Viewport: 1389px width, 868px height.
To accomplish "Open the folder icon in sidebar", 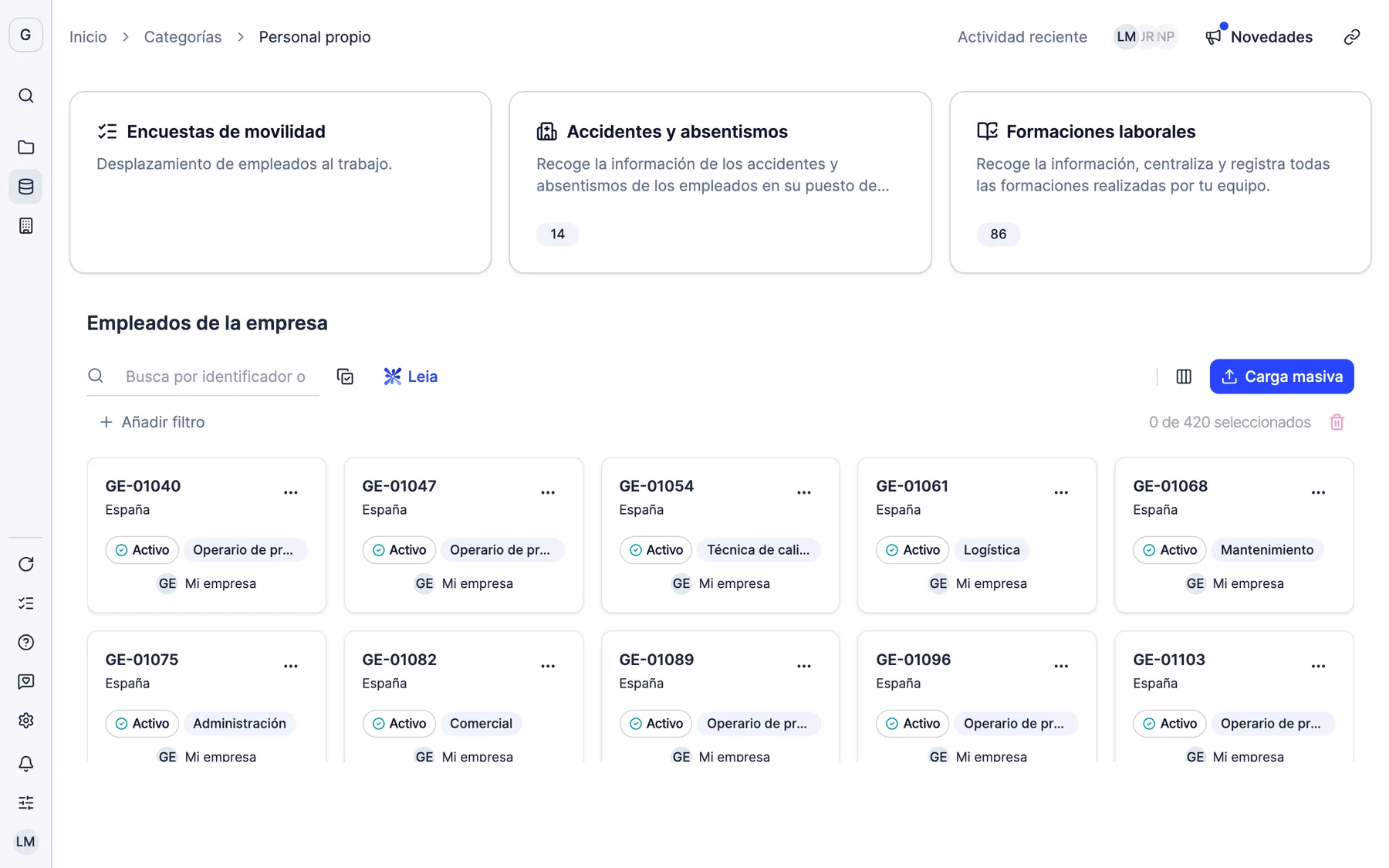I will tap(25, 147).
